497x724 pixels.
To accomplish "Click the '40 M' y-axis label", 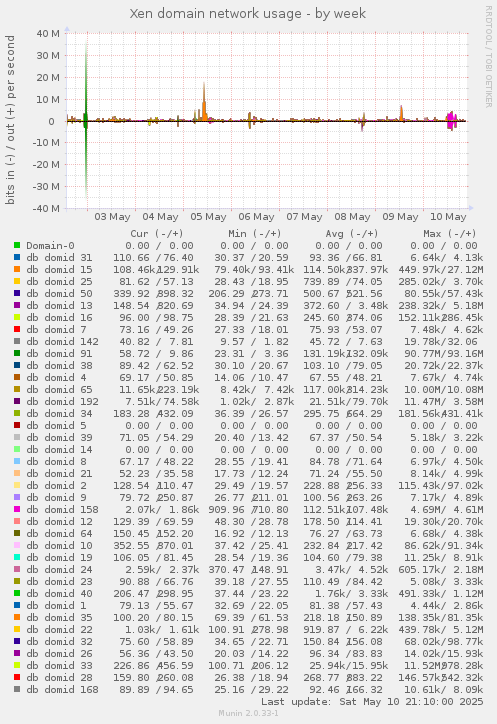I will (48, 33).
